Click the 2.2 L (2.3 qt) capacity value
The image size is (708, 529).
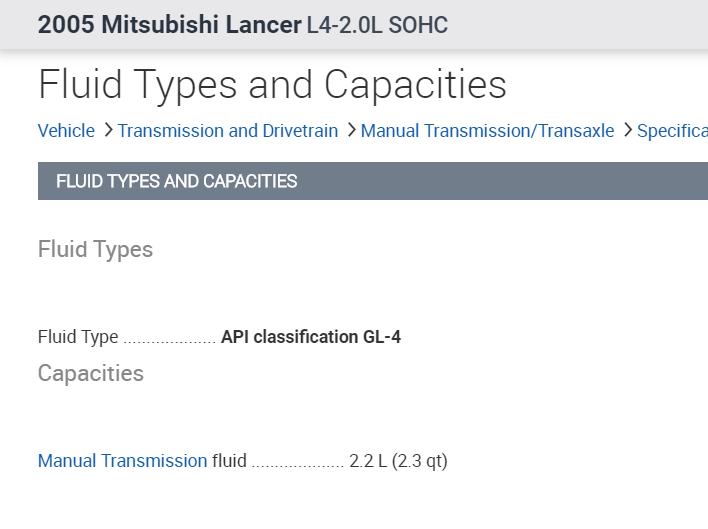pos(398,461)
